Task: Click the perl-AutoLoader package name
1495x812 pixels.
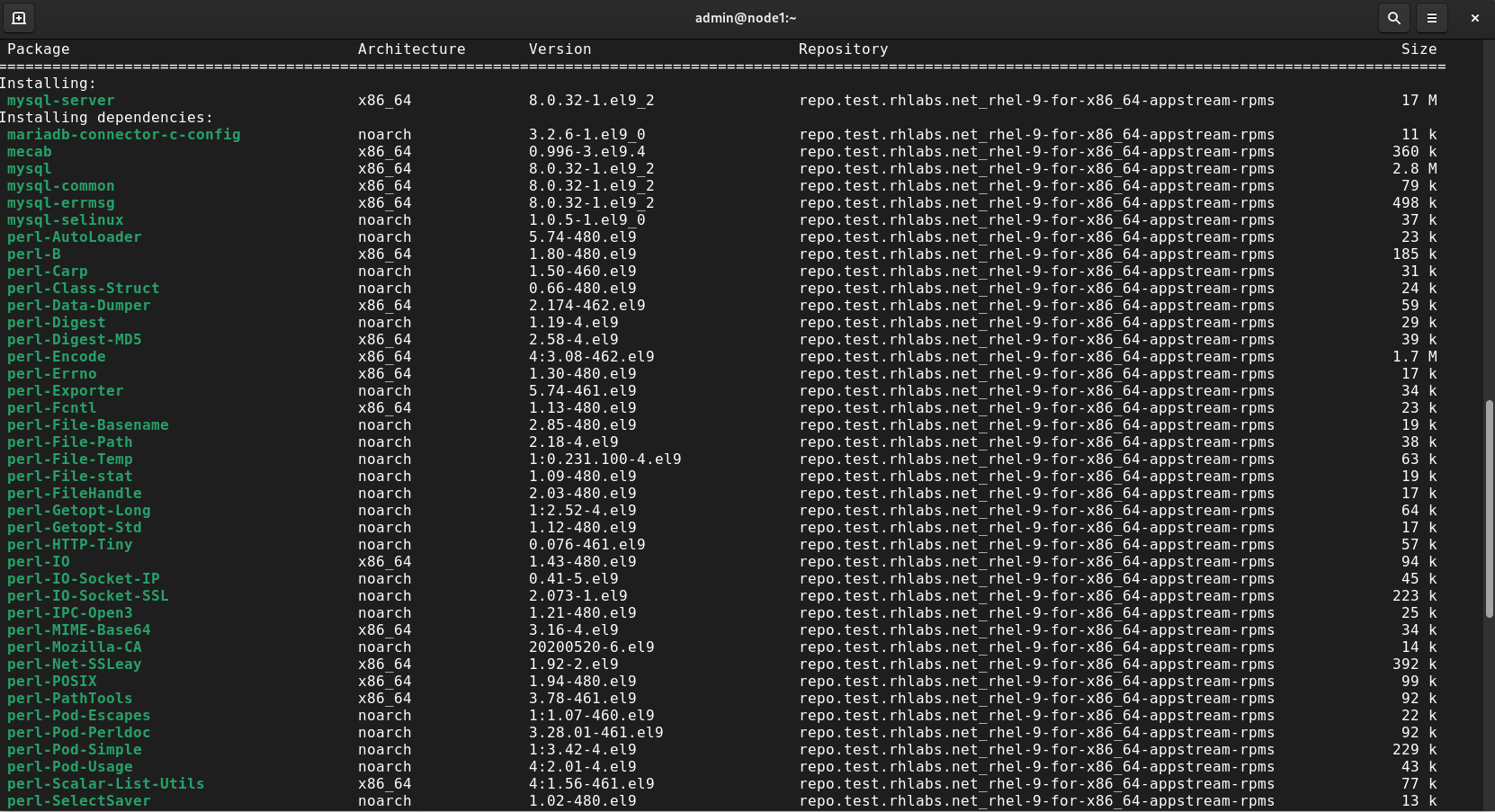Action: click(75, 237)
